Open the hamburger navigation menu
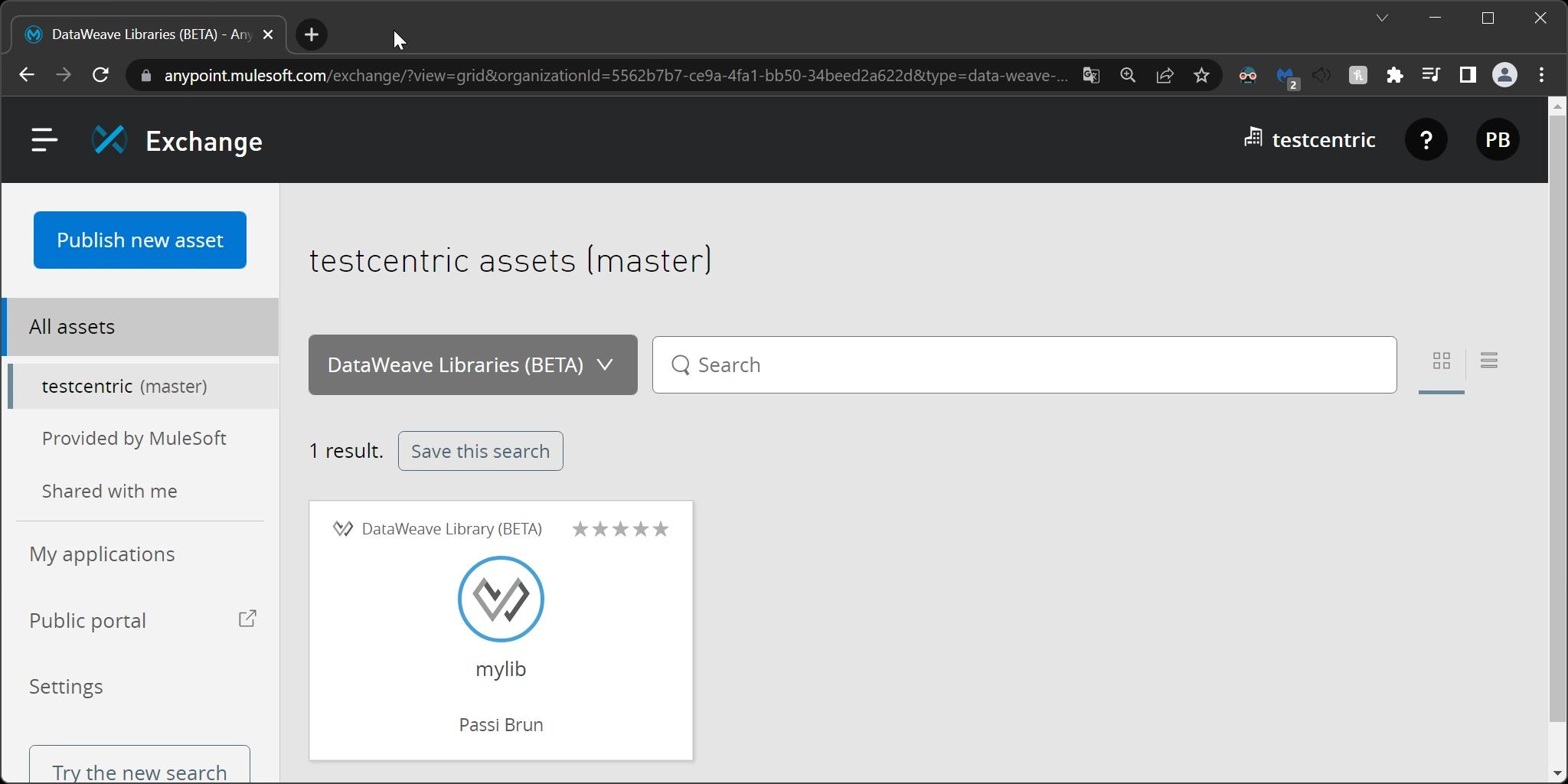This screenshot has height=784, width=1568. click(44, 140)
